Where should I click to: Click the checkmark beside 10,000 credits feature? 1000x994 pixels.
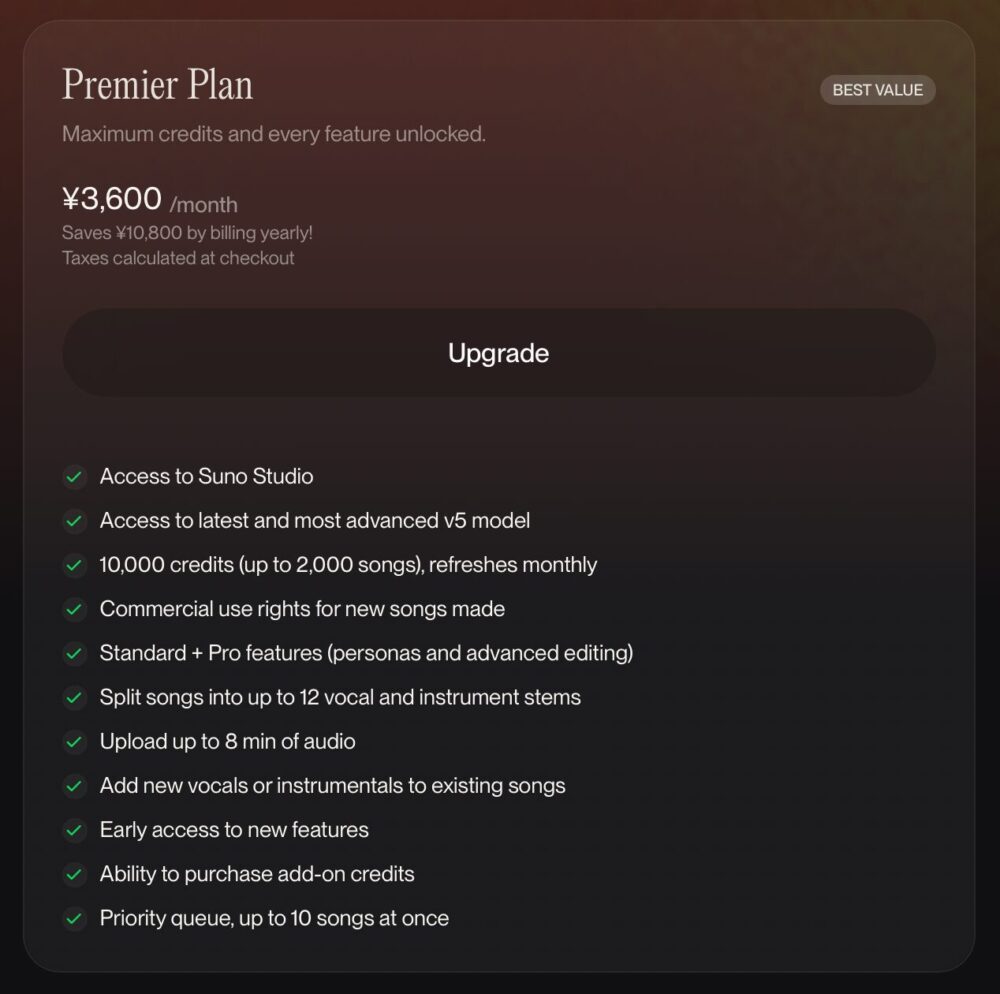(74, 565)
